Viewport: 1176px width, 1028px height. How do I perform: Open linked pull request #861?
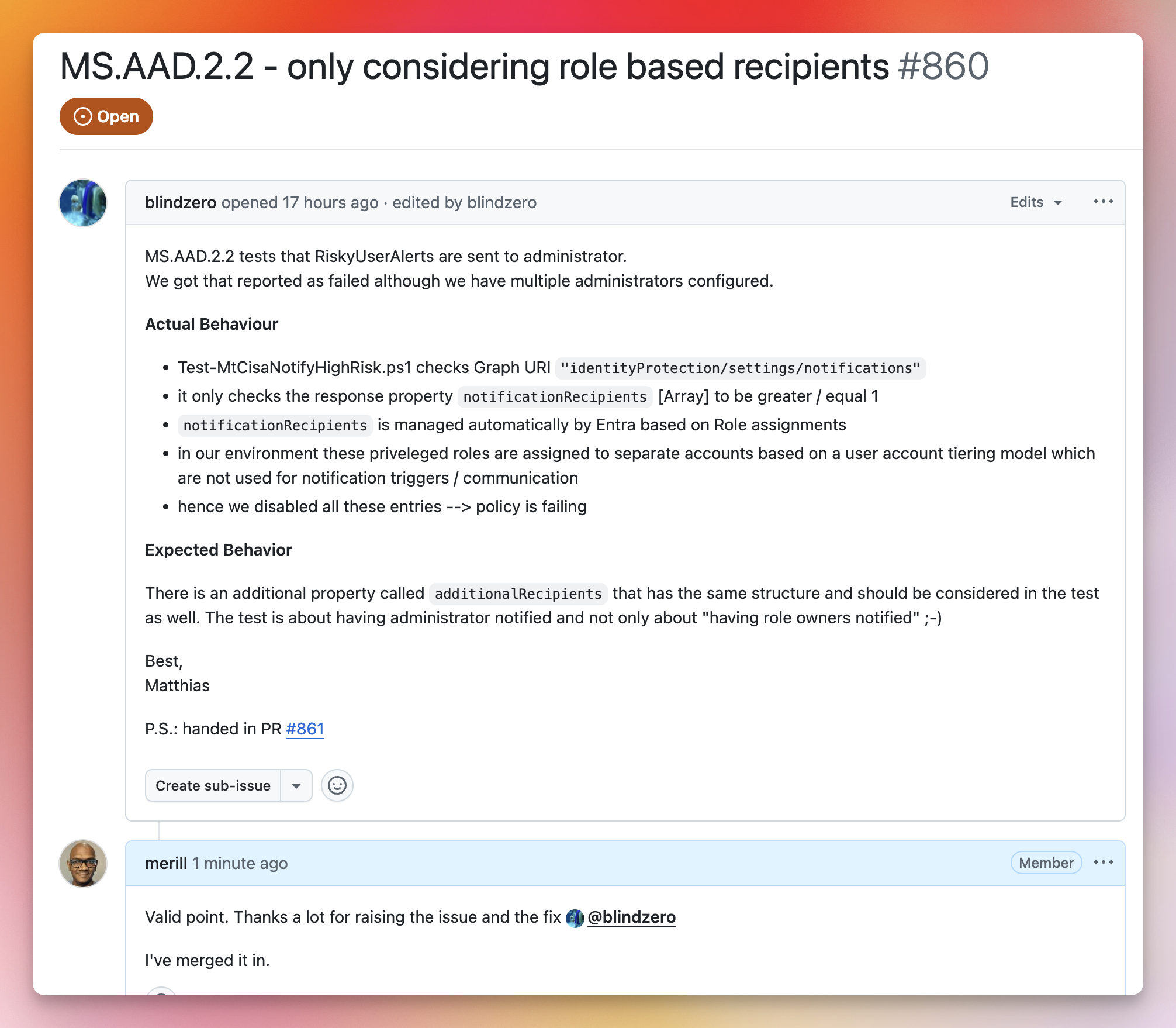click(x=305, y=729)
